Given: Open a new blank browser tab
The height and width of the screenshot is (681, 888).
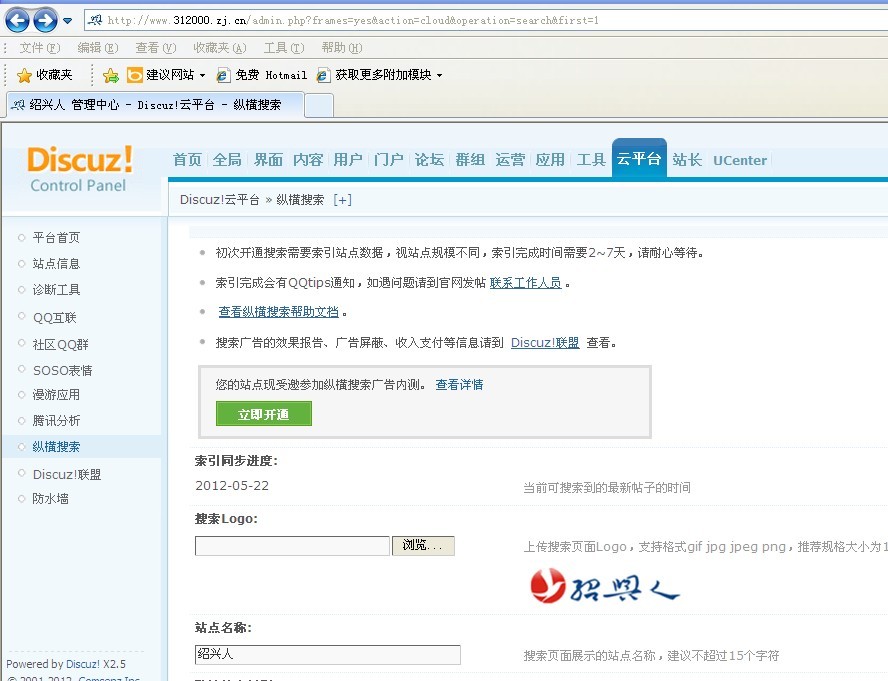Looking at the screenshot, I should (x=319, y=106).
